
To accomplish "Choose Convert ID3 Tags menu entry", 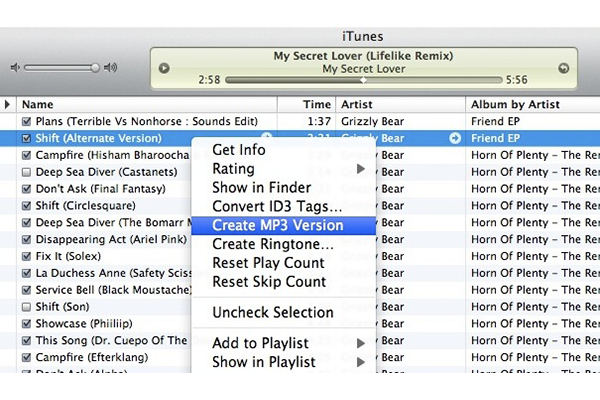I will pyautogui.click(x=277, y=206).
